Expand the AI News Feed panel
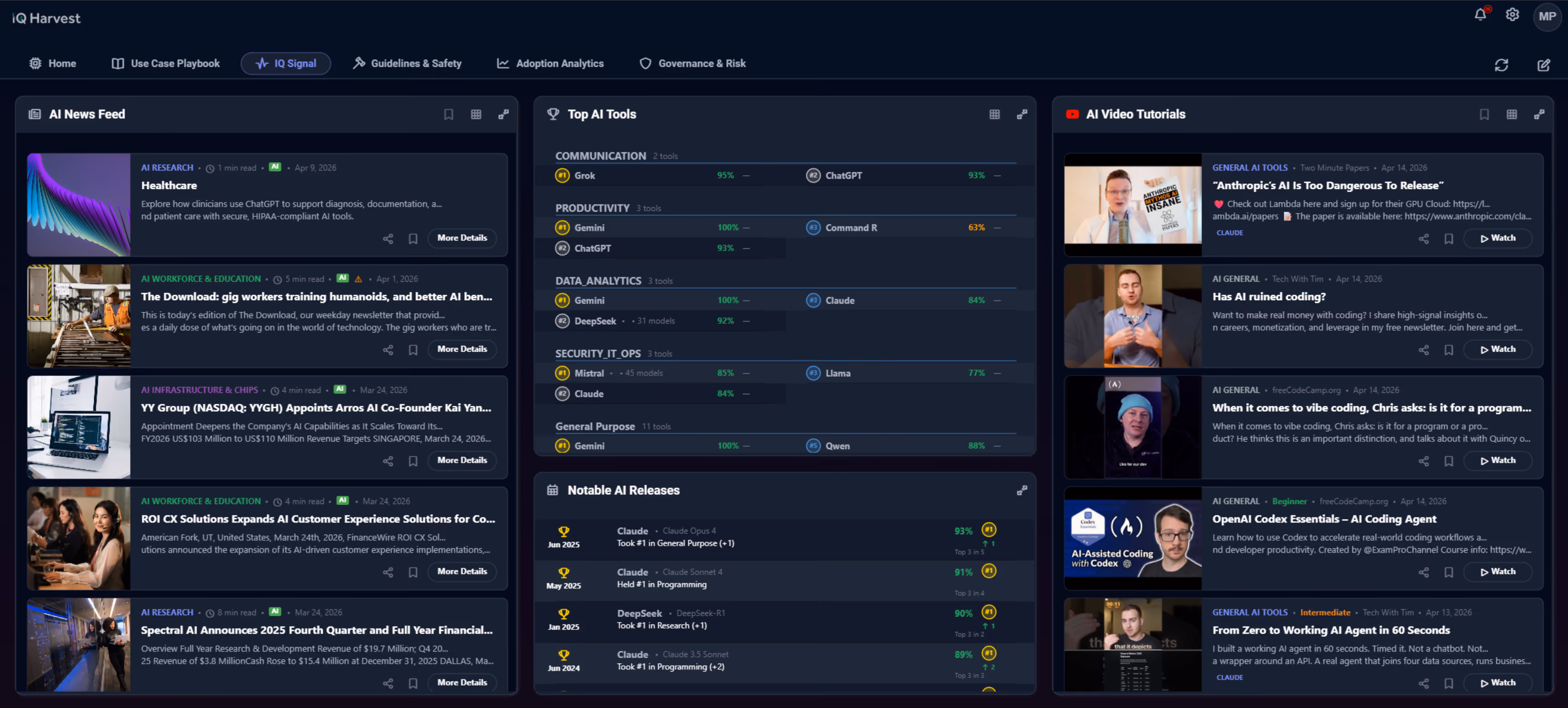 [503, 114]
